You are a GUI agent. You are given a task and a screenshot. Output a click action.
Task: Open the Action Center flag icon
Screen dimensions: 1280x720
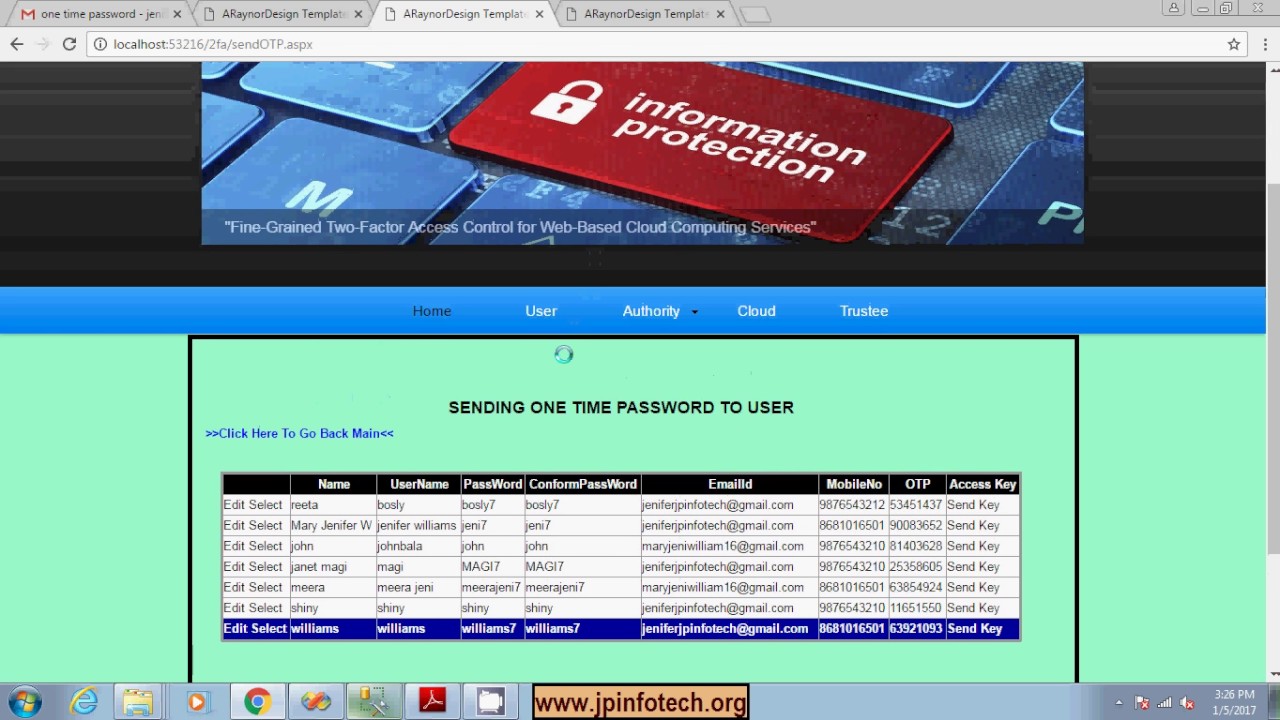(1141, 703)
